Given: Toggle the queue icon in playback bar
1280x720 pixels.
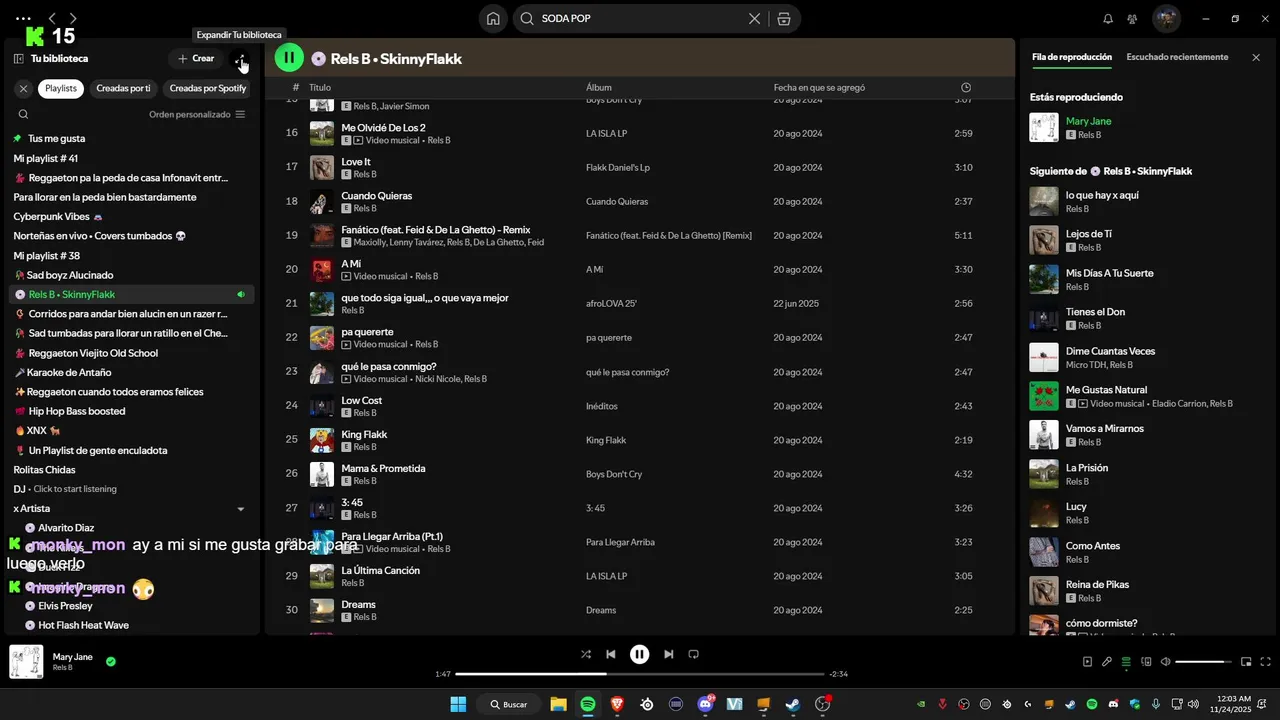Looking at the screenshot, I should pos(1126,661).
